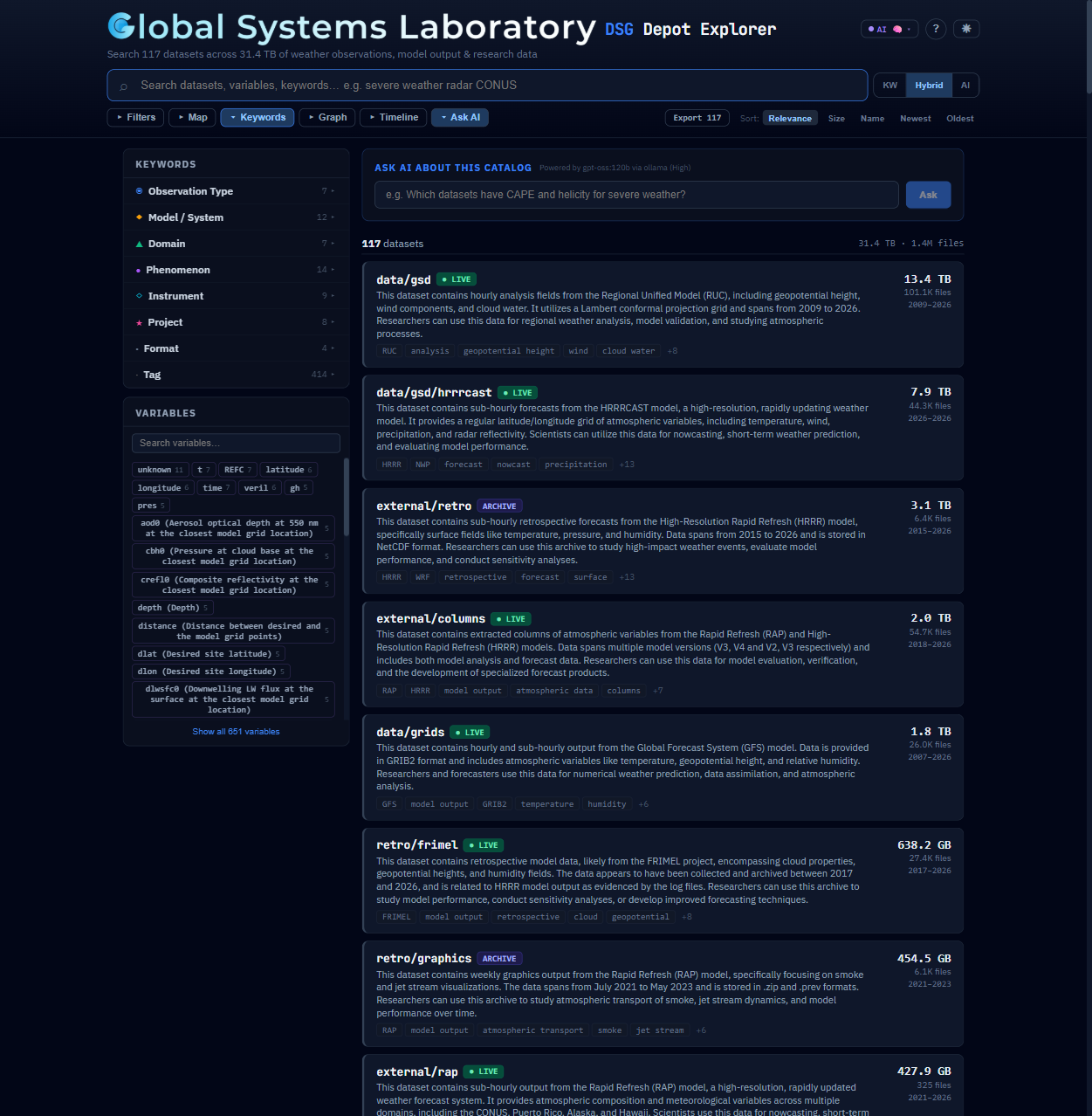Viewport: 1092px width, 1116px height.
Task: Click the Global Systems Laboratory globe logo
Action: tap(120, 26)
